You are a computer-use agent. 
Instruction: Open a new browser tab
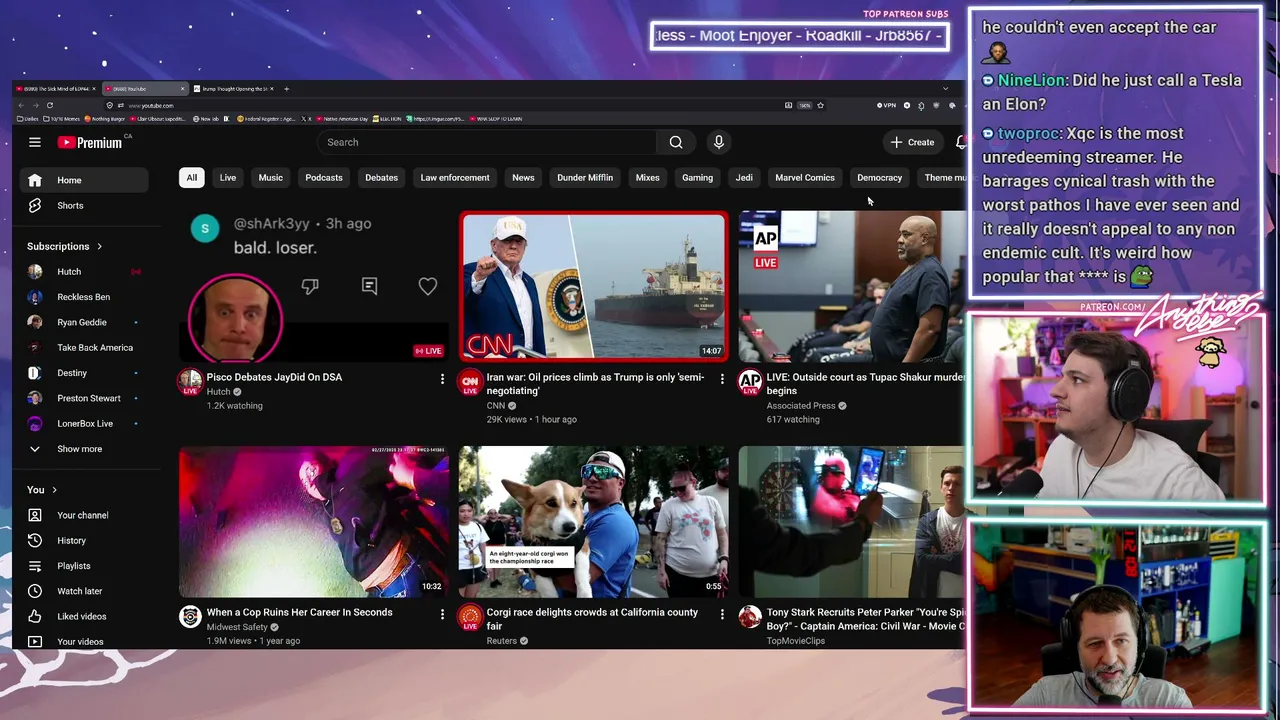[286, 89]
